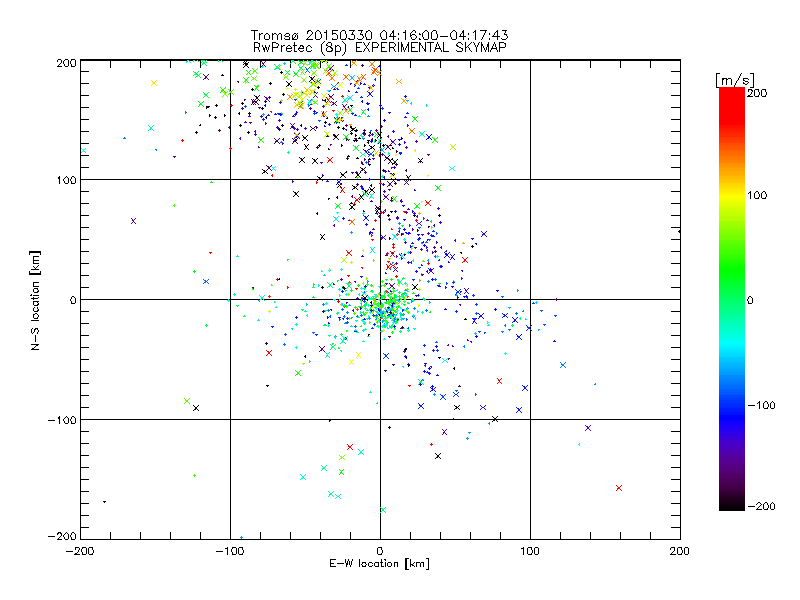Click the purple X marker below the -100 line near E-W 140
The width and height of the screenshot is (800, 600).
click(588, 428)
